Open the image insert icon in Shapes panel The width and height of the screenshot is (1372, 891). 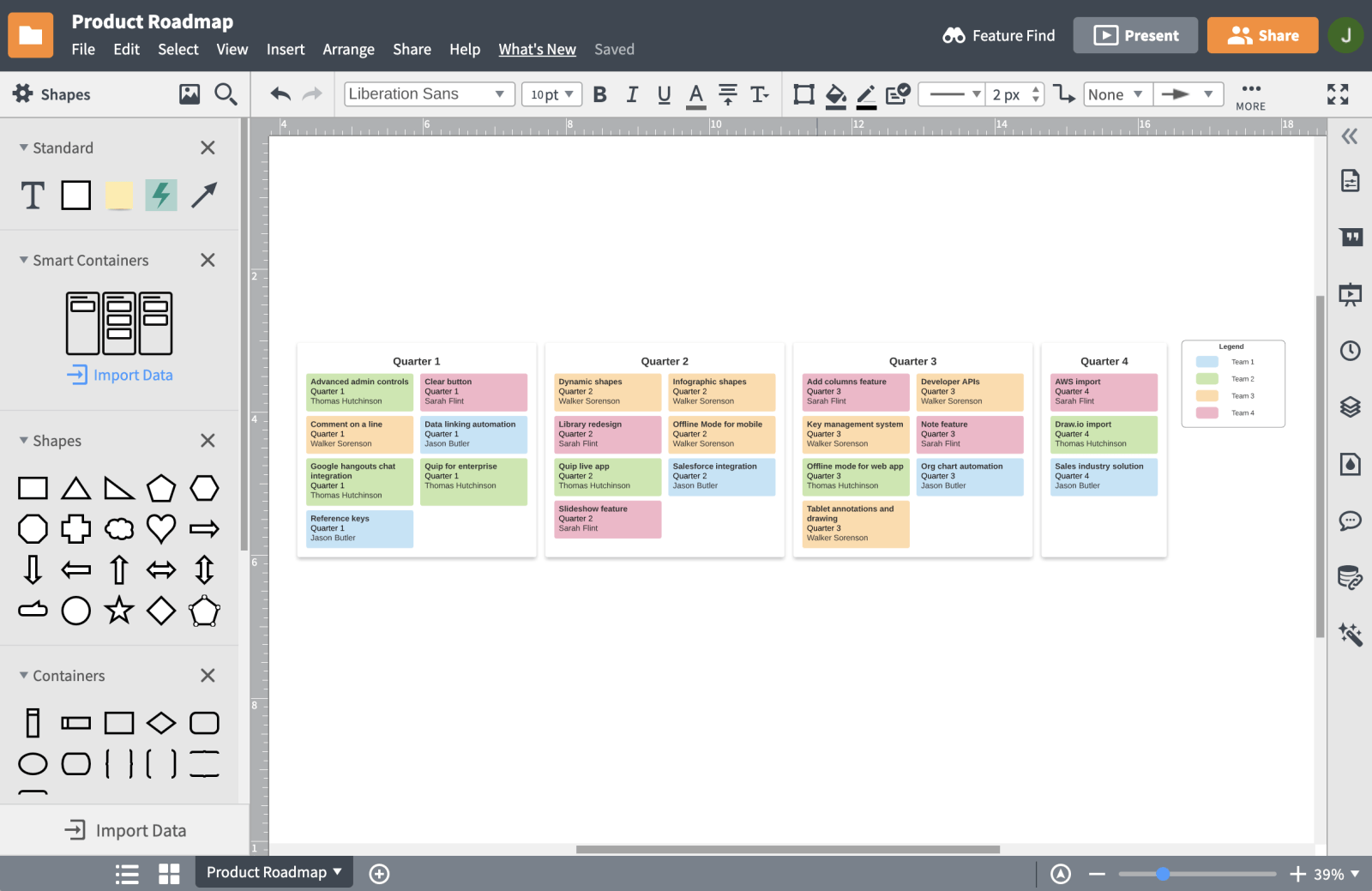[x=190, y=94]
